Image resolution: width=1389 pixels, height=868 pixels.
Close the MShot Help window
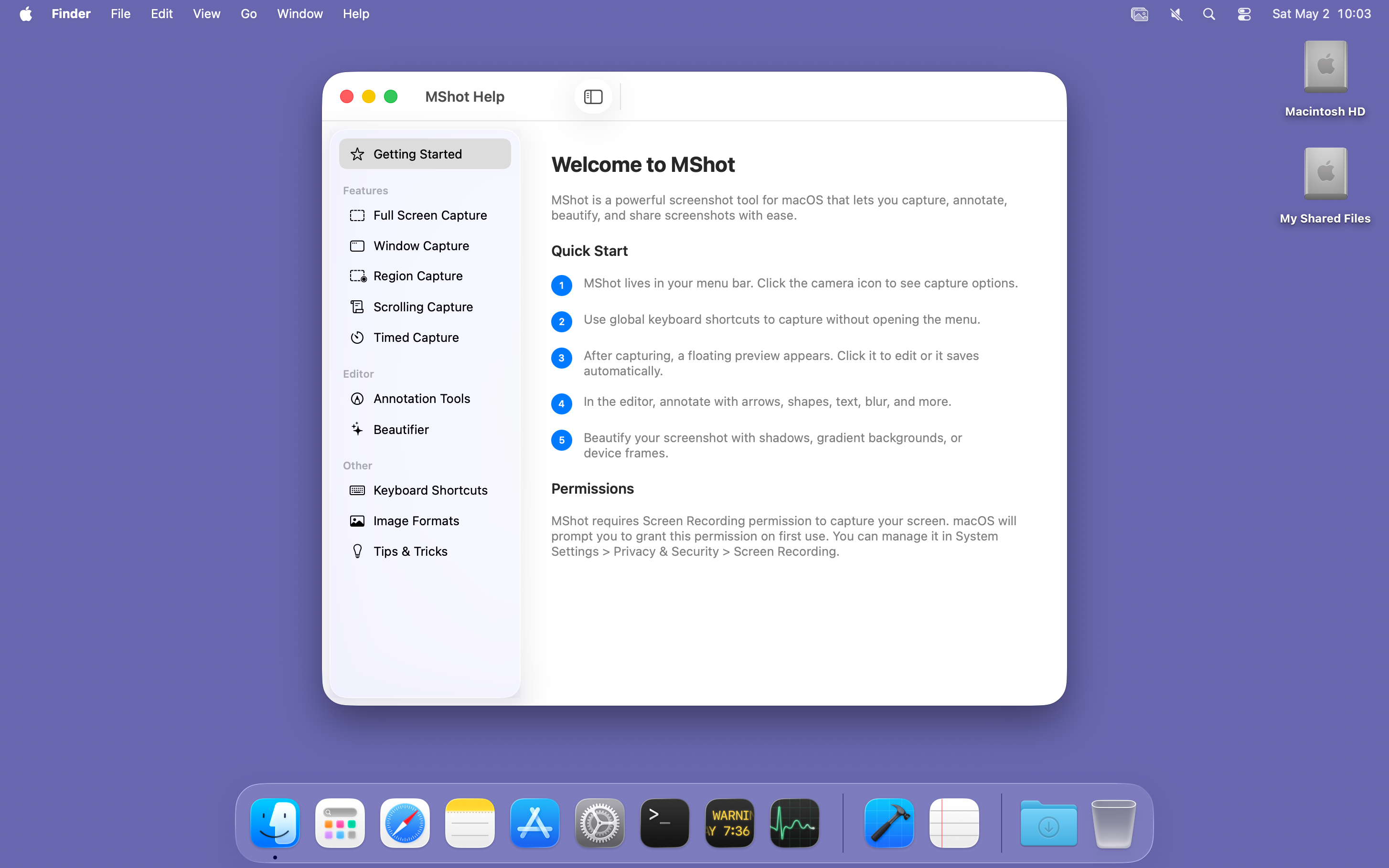coord(346,96)
